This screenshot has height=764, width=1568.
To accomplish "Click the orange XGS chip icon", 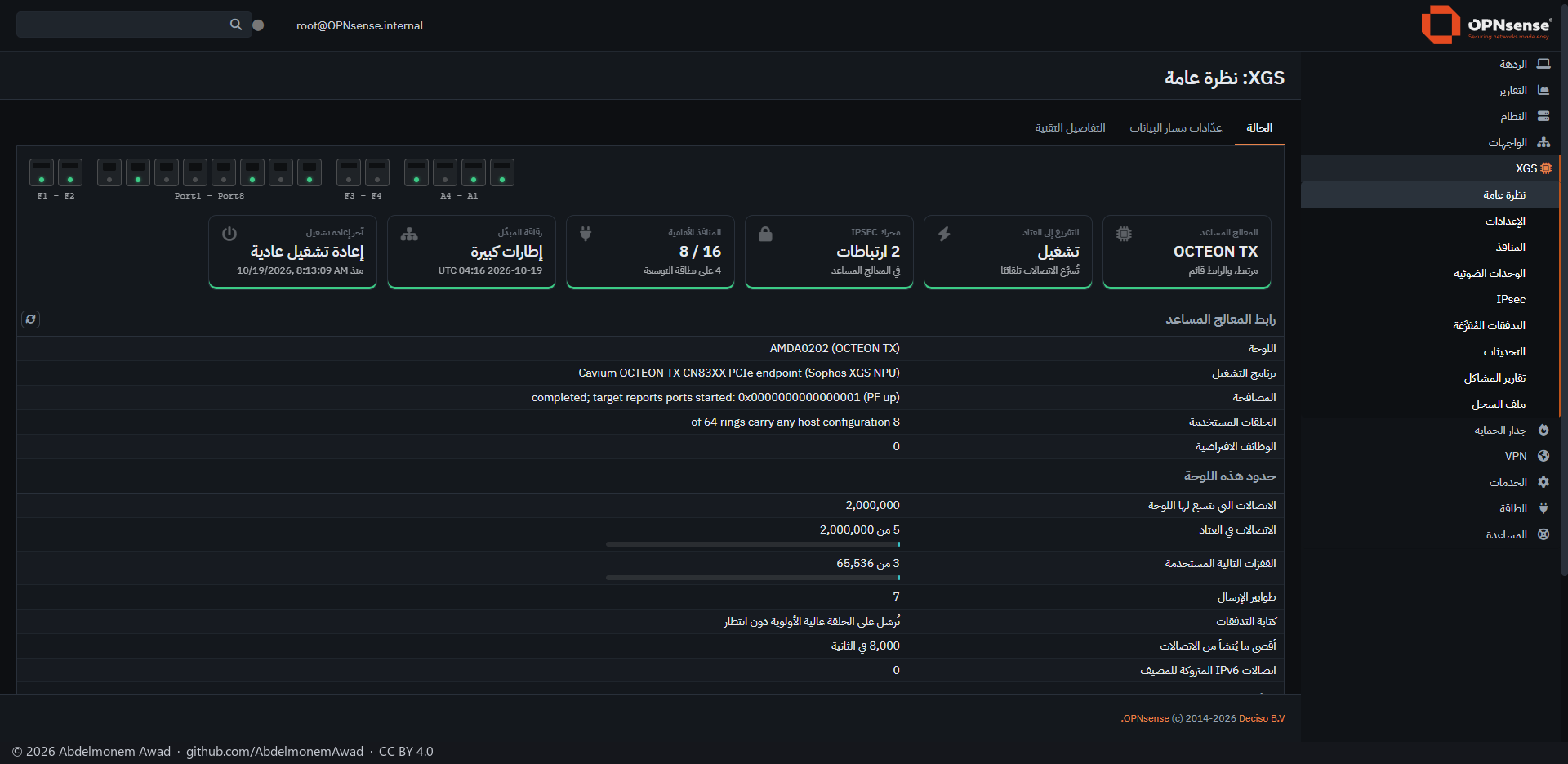I will (x=1546, y=168).
